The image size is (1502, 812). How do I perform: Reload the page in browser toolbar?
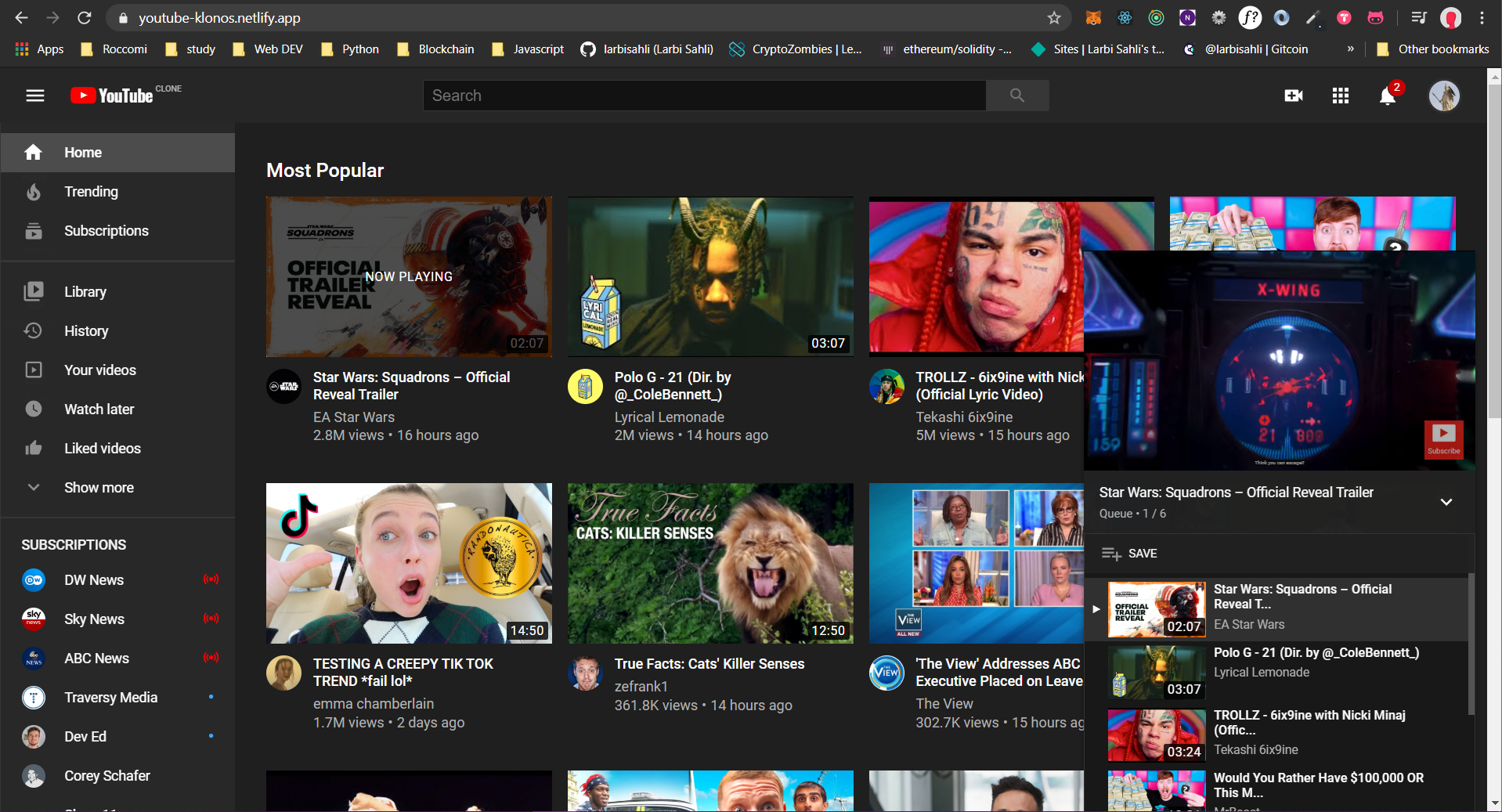85,17
